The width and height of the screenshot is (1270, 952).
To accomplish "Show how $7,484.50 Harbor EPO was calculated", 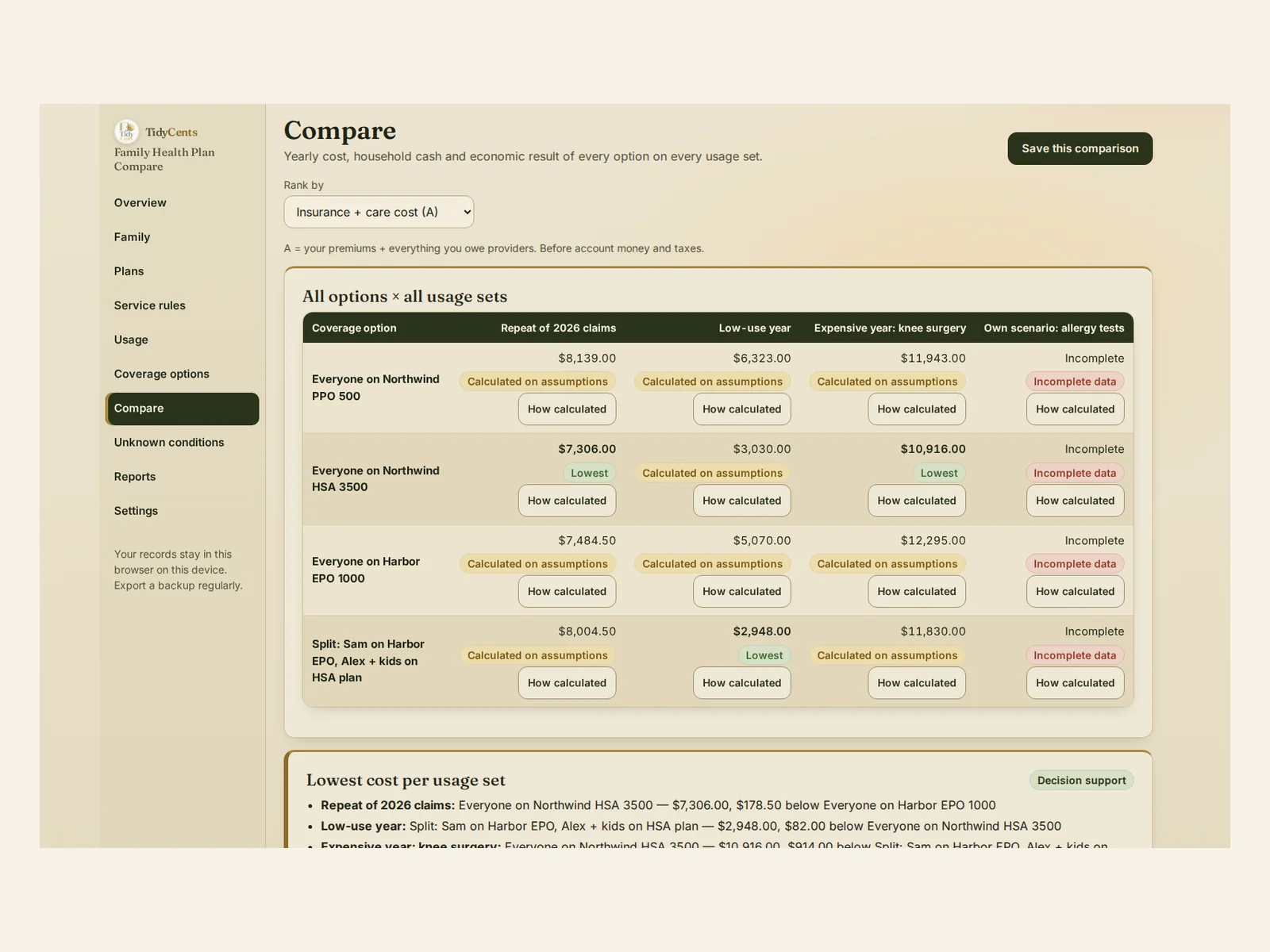I will point(567,592).
